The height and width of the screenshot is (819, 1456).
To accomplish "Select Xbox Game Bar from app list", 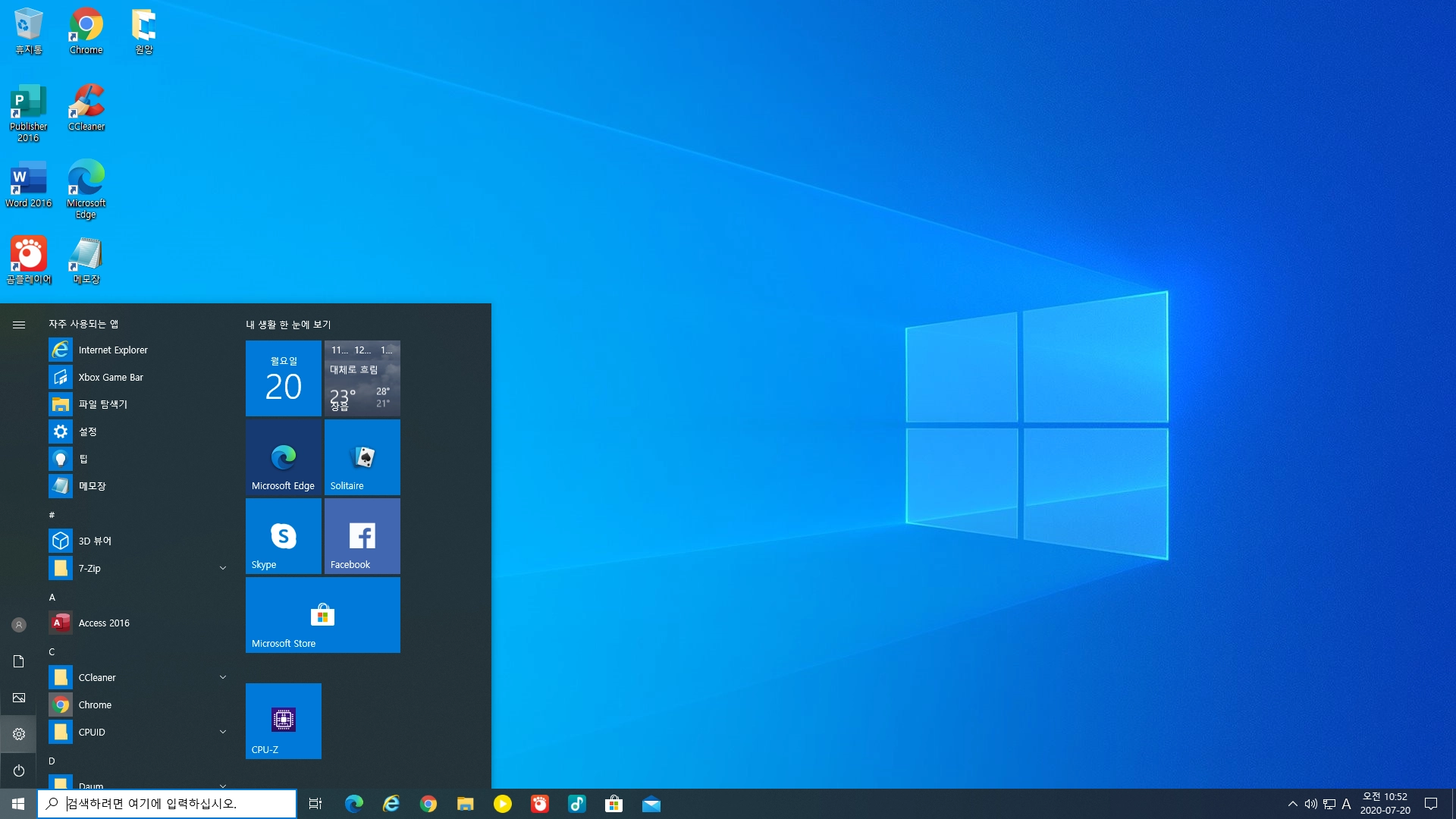I will 111,377.
